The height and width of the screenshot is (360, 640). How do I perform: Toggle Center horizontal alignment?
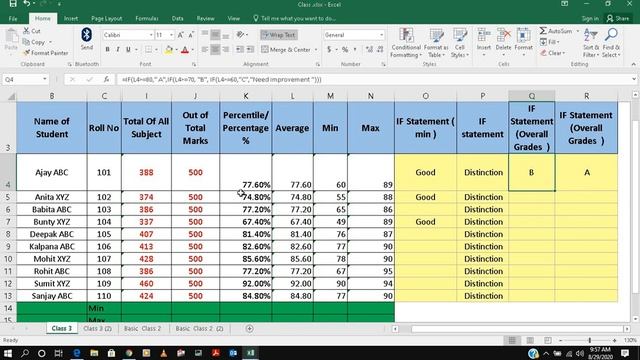215,50
